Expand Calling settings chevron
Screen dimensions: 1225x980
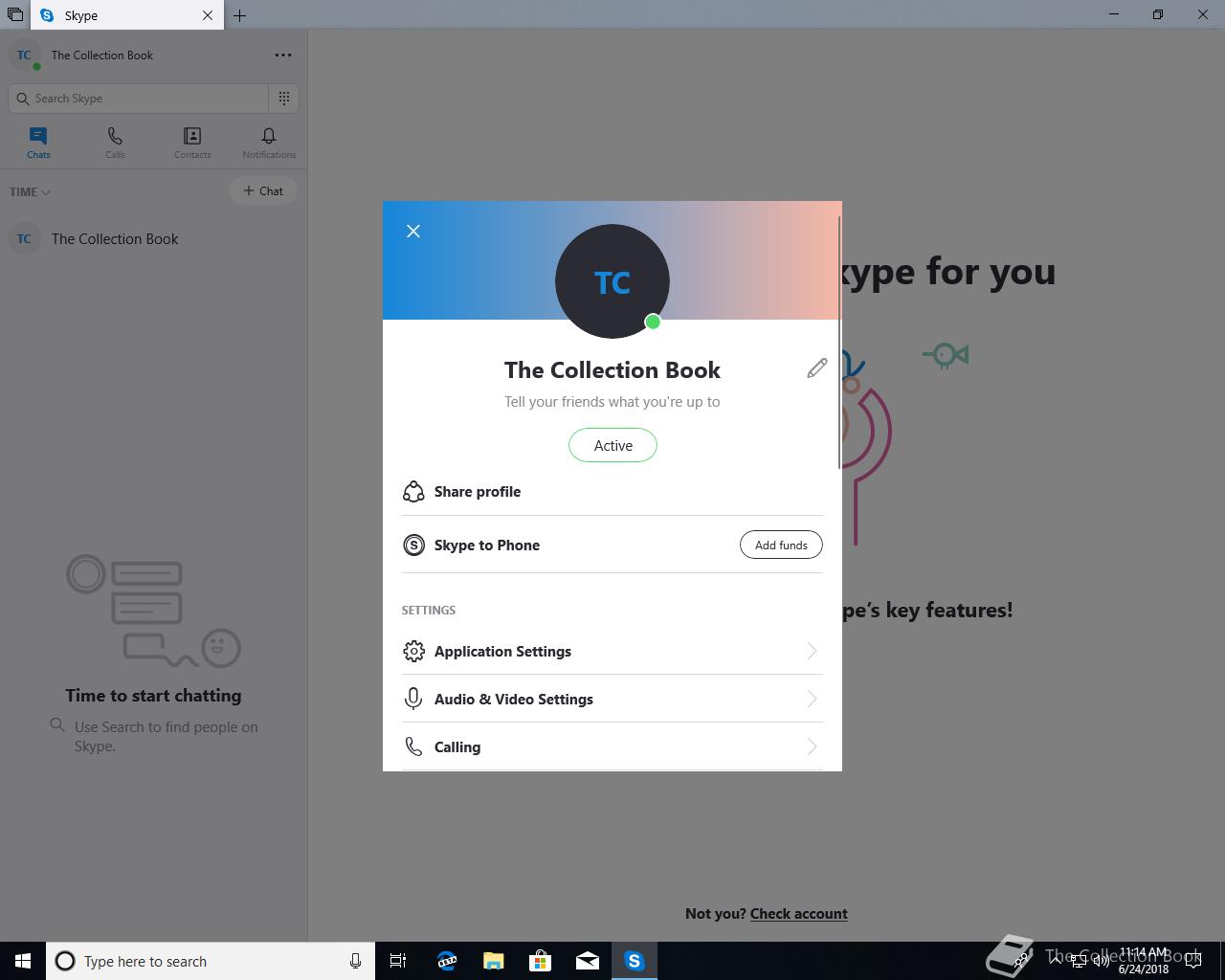pos(812,746)
